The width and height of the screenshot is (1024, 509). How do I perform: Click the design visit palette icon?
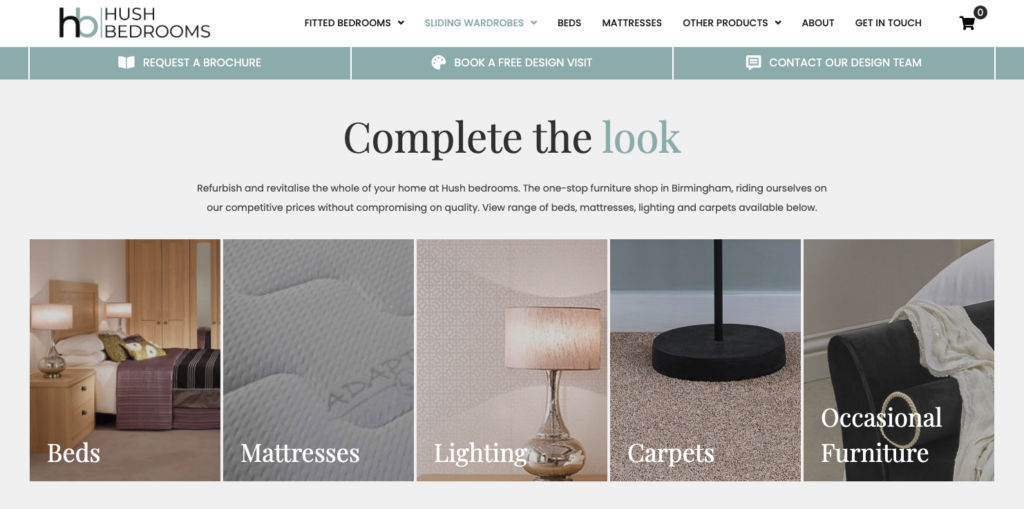click(438, 63)
